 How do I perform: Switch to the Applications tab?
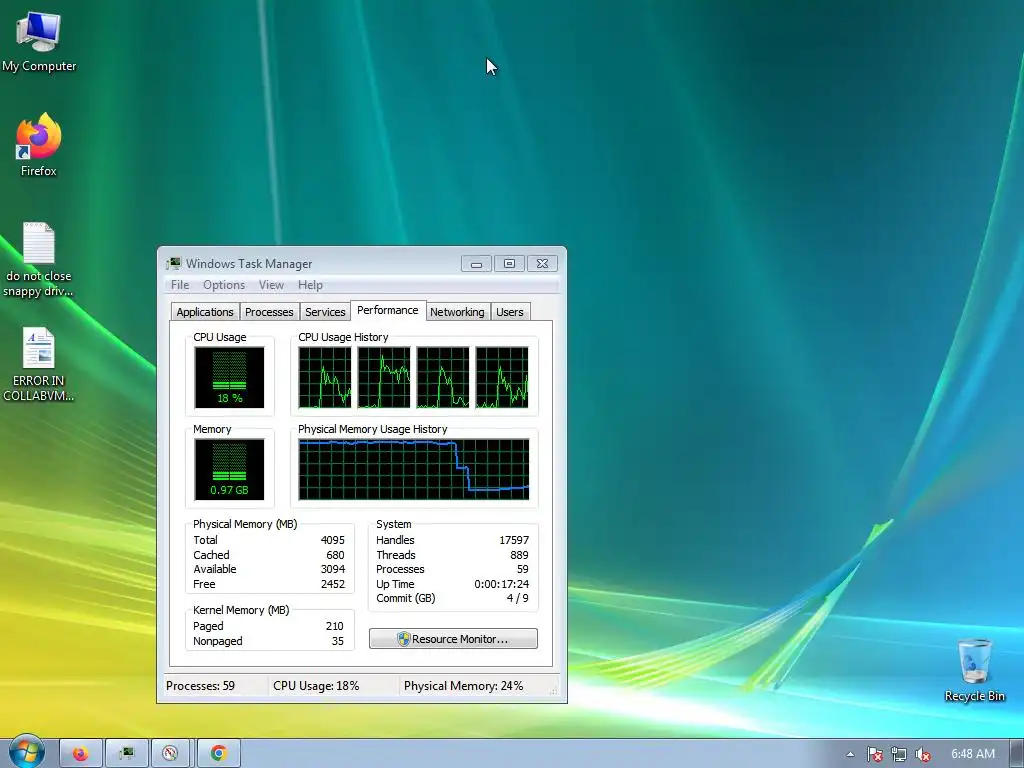[205, 312]
